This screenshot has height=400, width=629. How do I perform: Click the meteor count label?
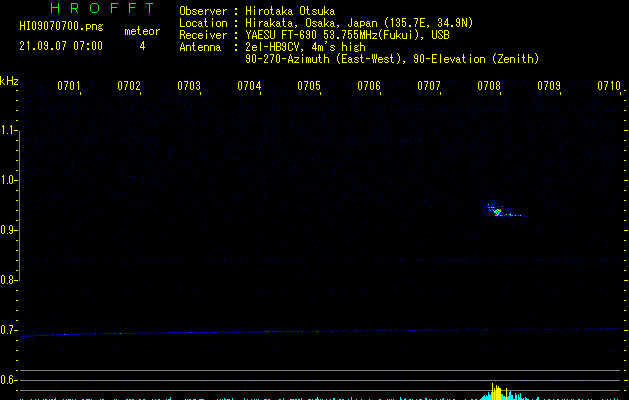pyautogui.click(x=142, y=31)
